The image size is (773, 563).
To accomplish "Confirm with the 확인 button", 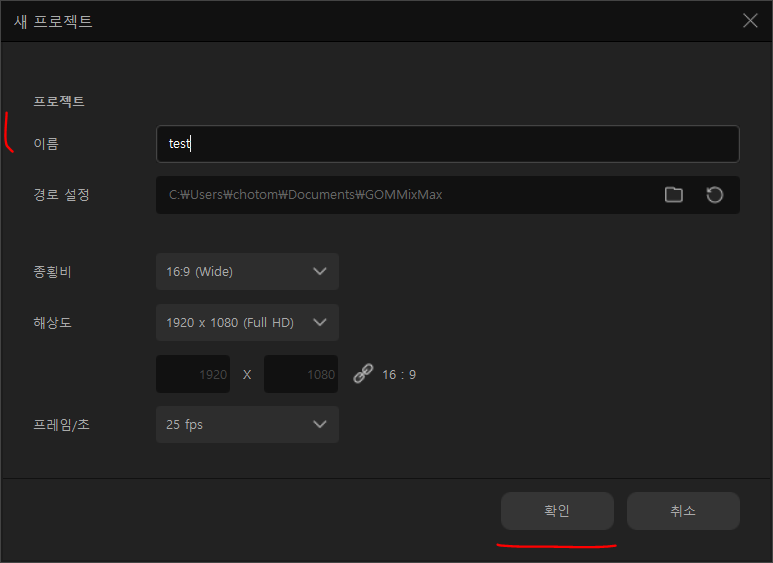I will pyautogui.click(x=557, y=511).
